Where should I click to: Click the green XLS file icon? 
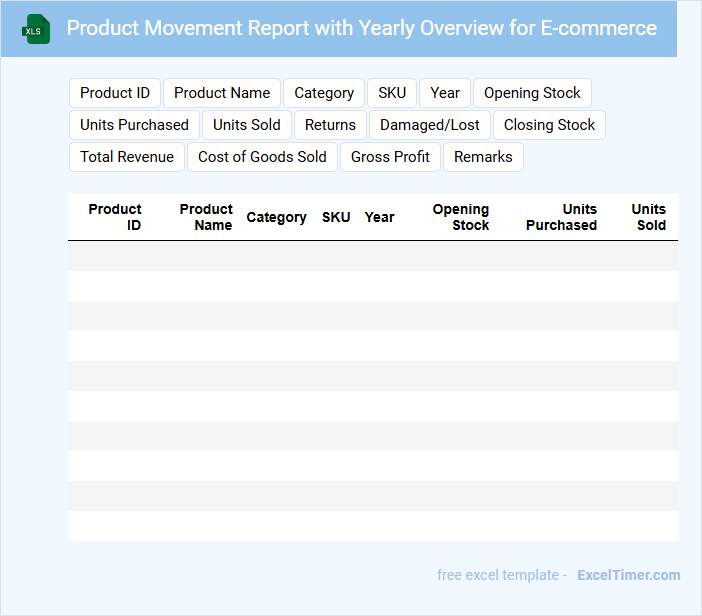pos(36,29)
